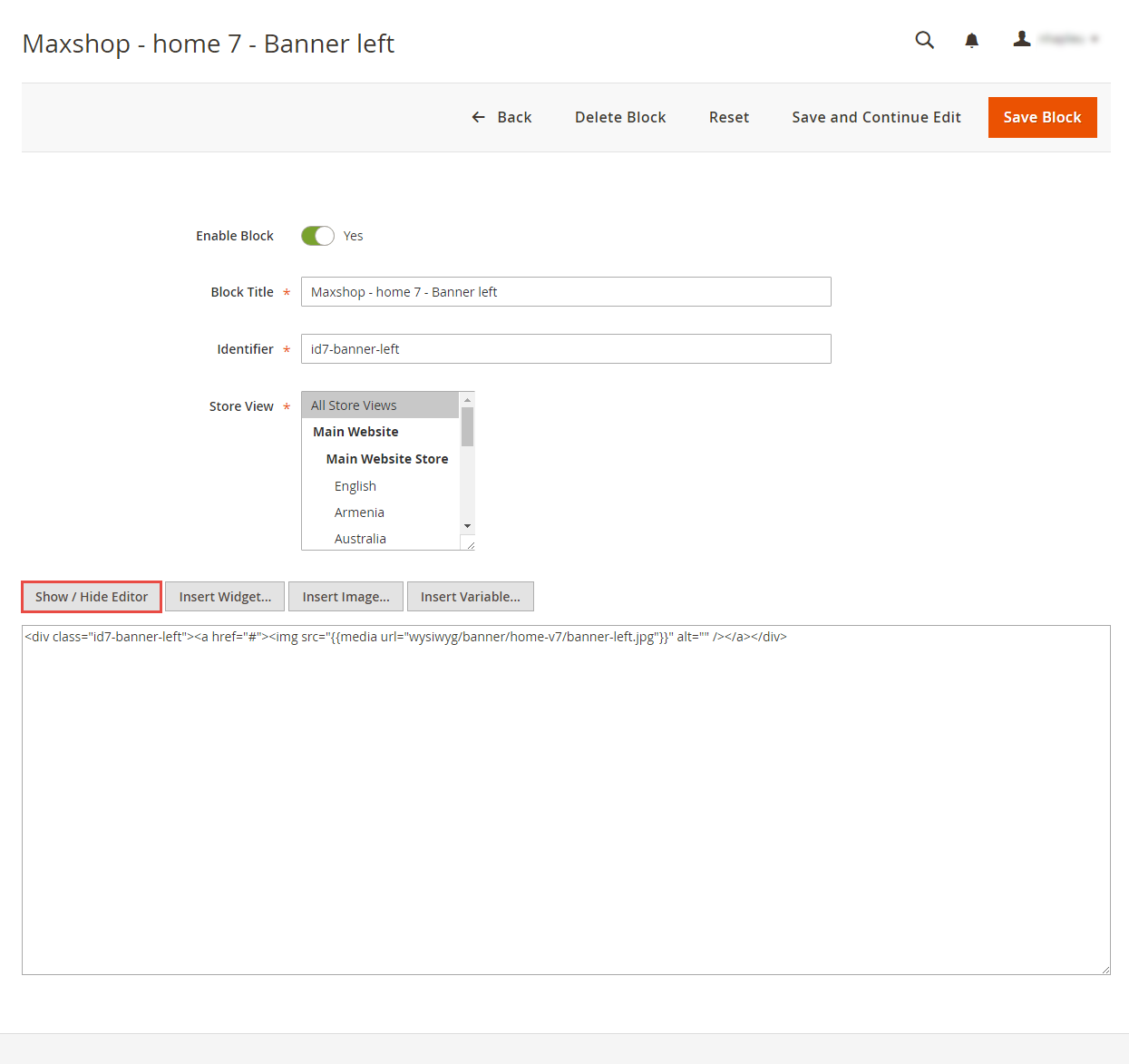Viewport: 1129px width, 1064px height.
Task: Click Save and Continue Edit
Action: [x=876, y=117]
